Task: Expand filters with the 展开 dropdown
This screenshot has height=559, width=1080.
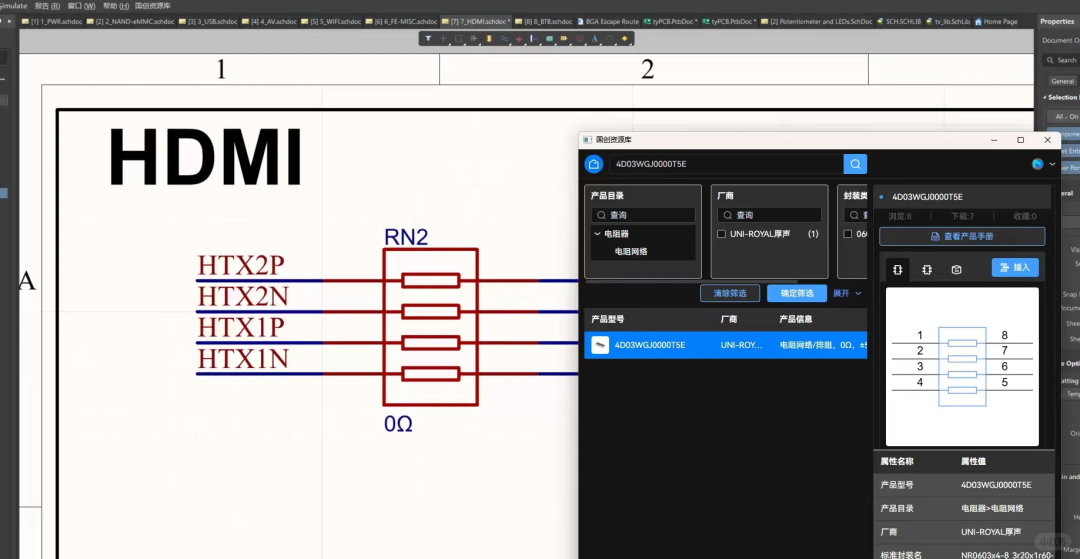Action: [x=847, y=293]
